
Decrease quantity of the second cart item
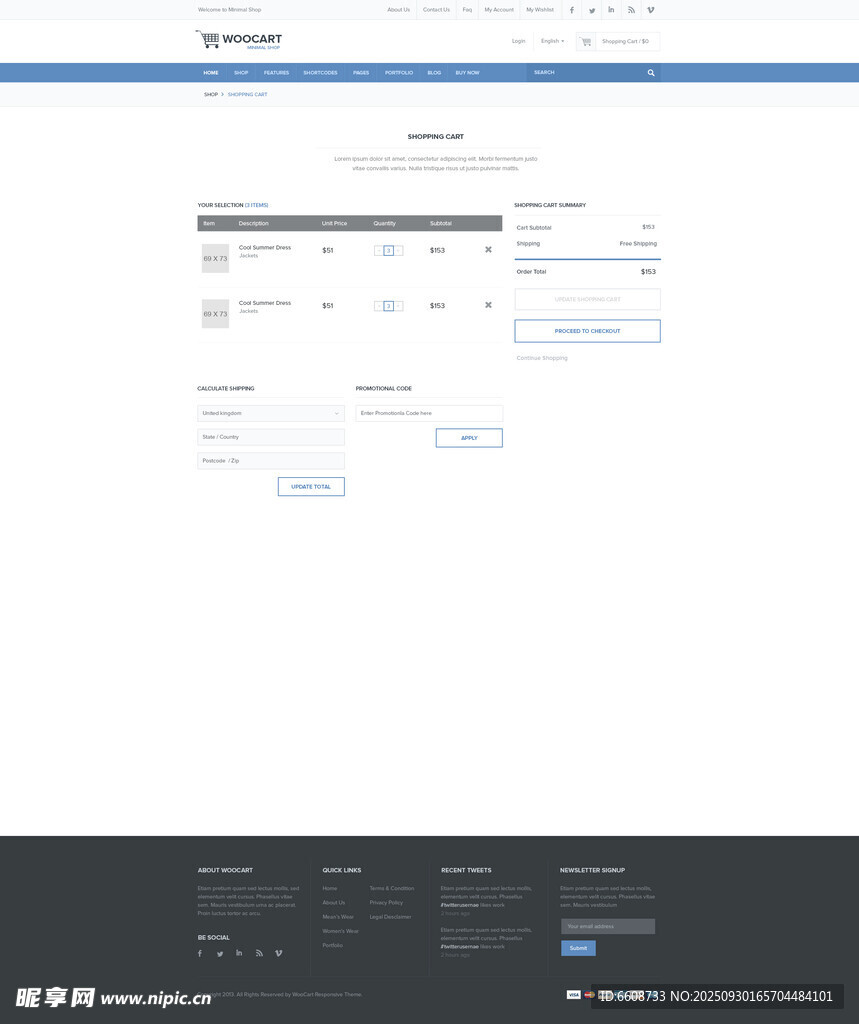pyautogui.click(x=378, y=306)
